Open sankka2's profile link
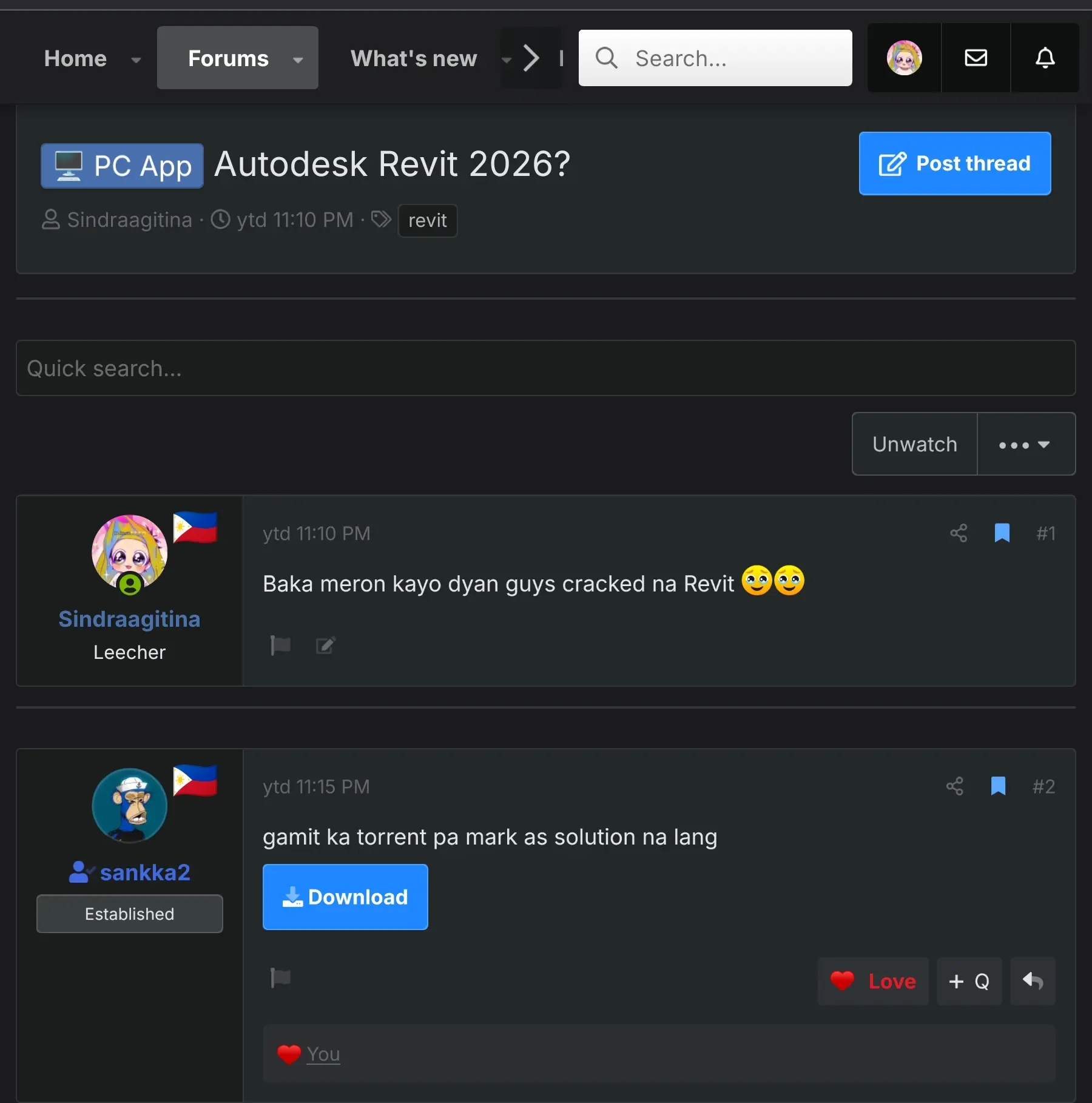Image resolution: width=1092 pixels, height=1103 pixels. 145,872
